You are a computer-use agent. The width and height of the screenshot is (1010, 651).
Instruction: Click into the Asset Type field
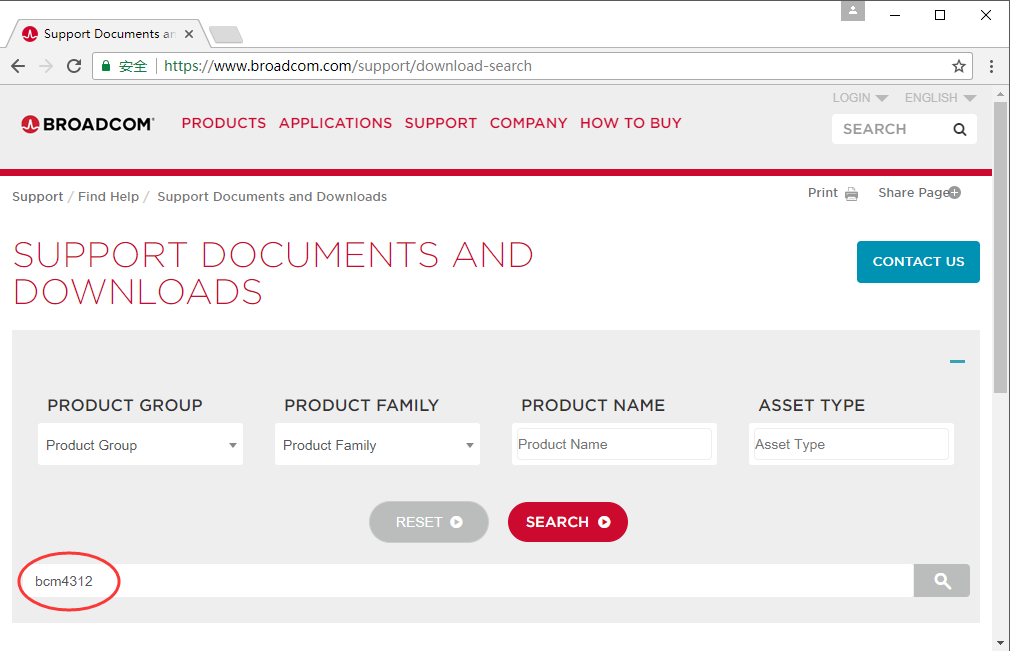click(x=851, y=444)
